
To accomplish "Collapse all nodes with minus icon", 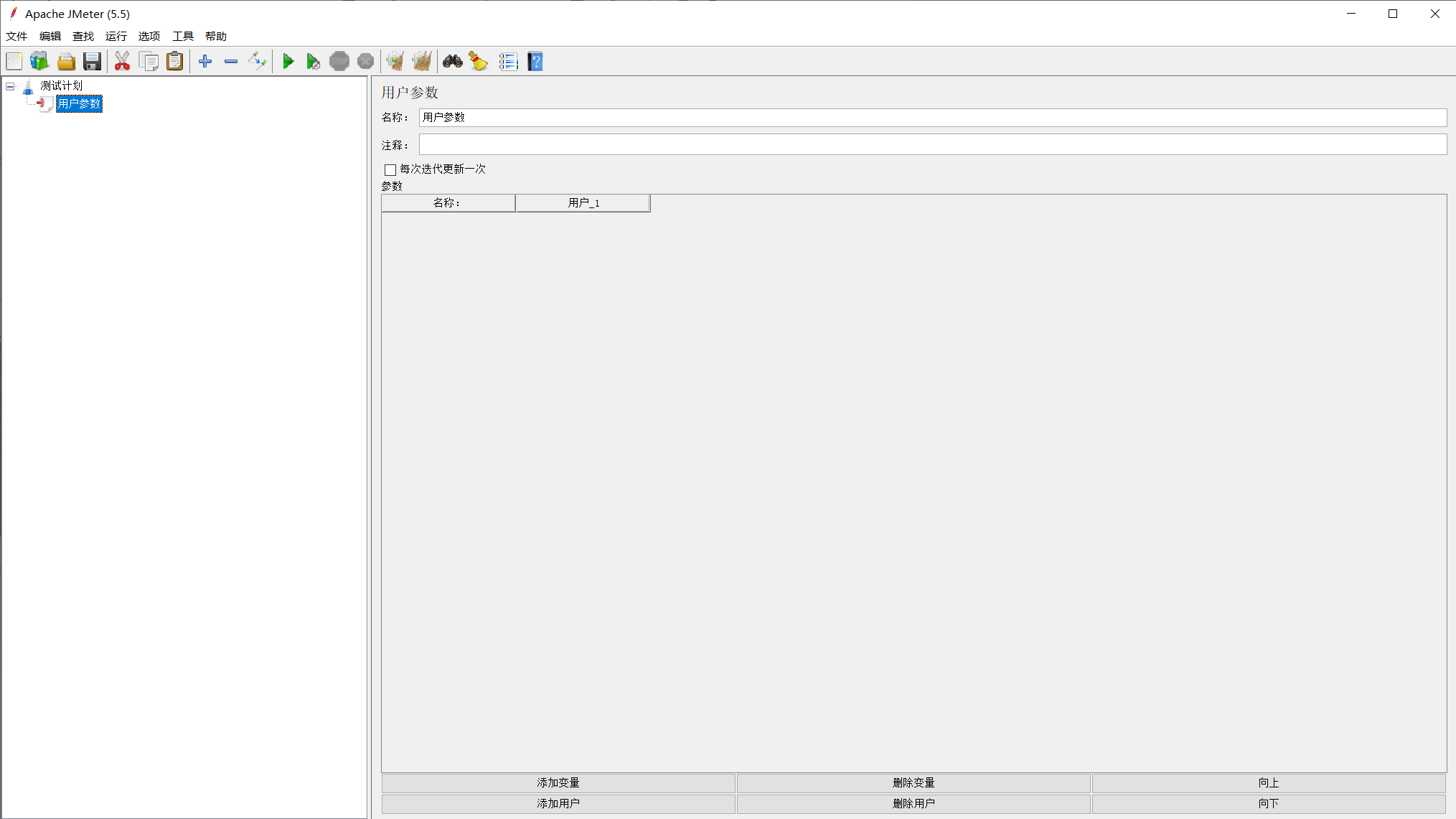I will coord(231,62).
